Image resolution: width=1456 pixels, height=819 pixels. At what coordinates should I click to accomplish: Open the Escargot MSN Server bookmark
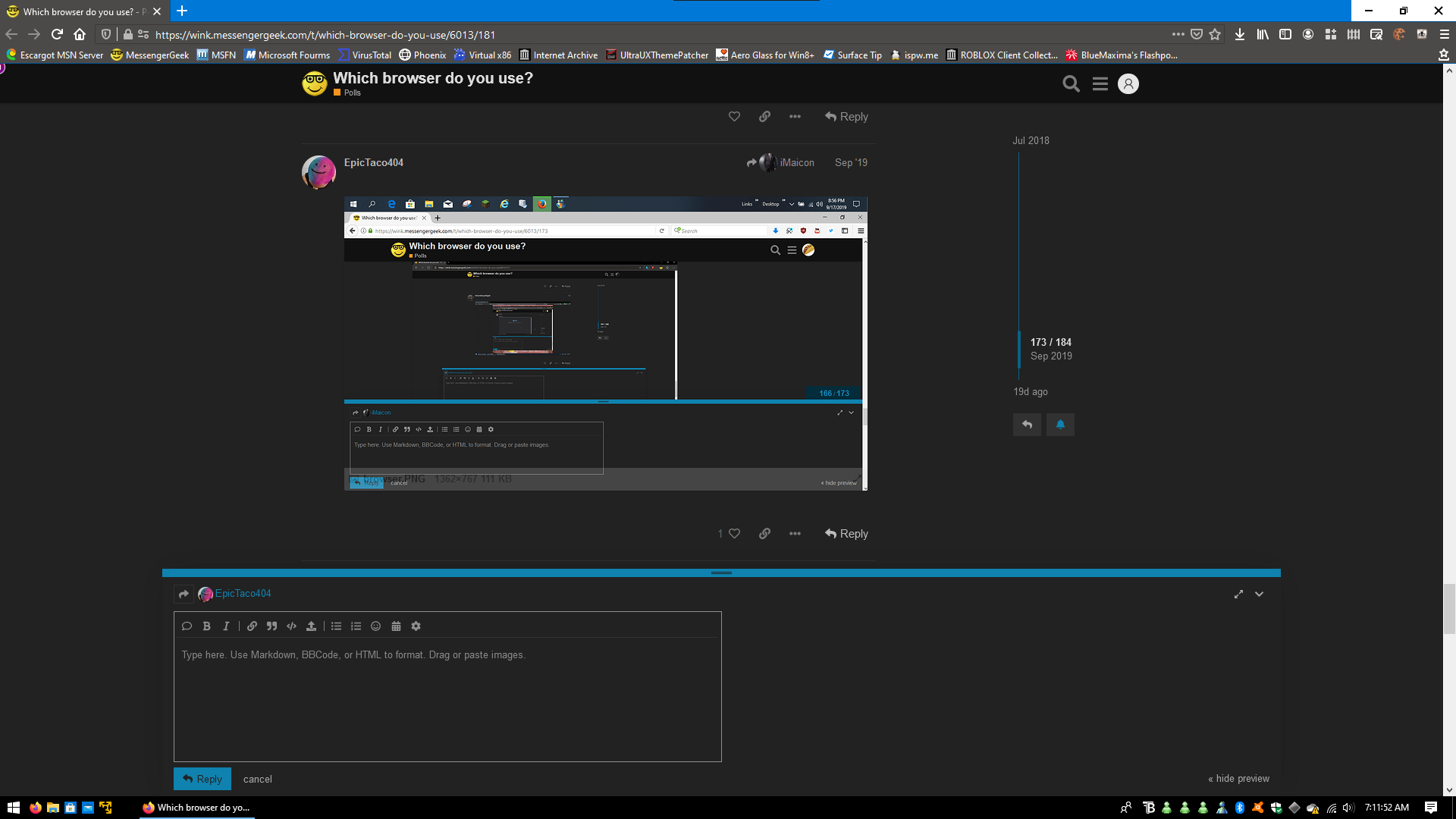55,55
